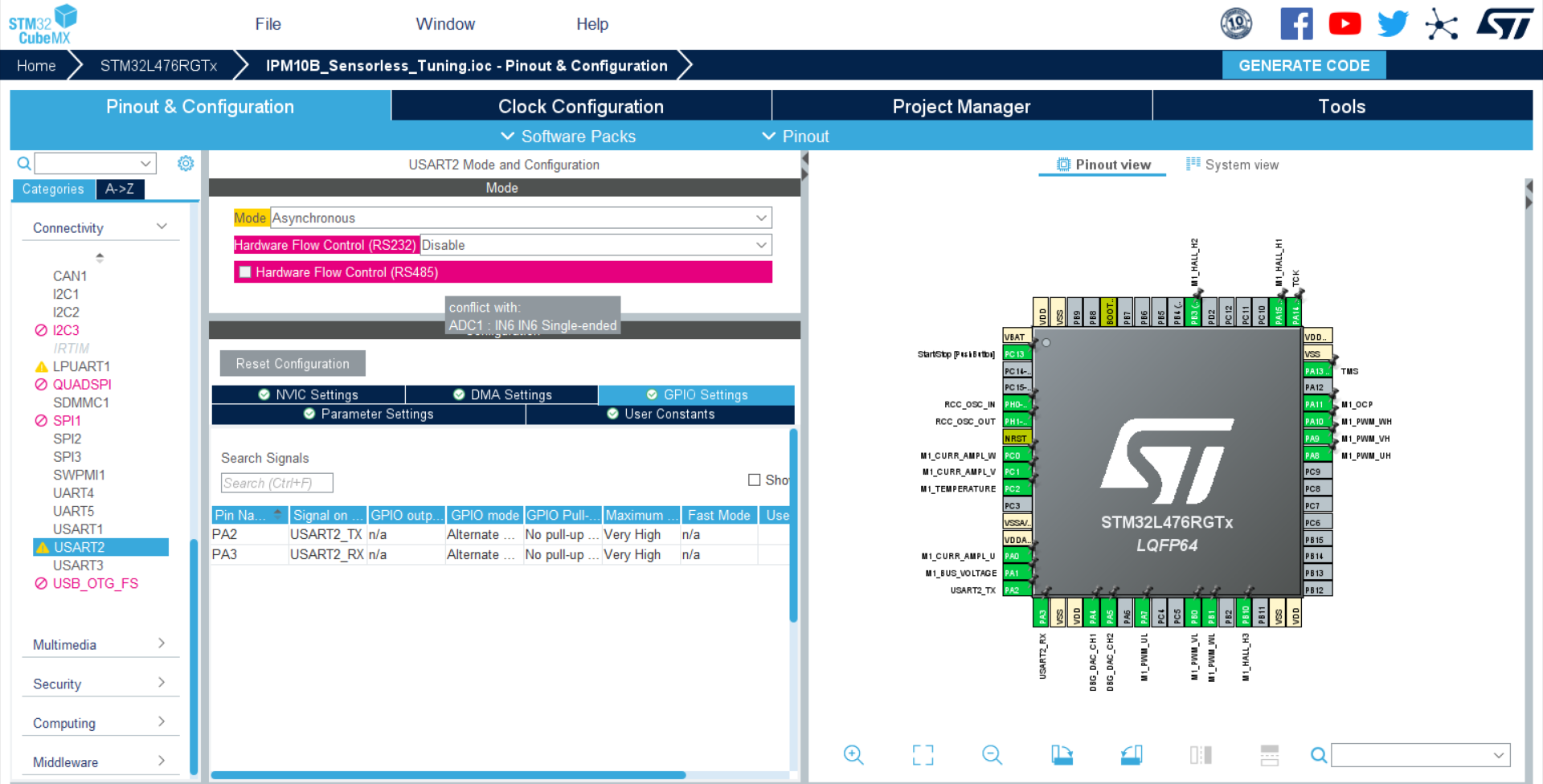Switch to the Clock Configuration tab

580,105
